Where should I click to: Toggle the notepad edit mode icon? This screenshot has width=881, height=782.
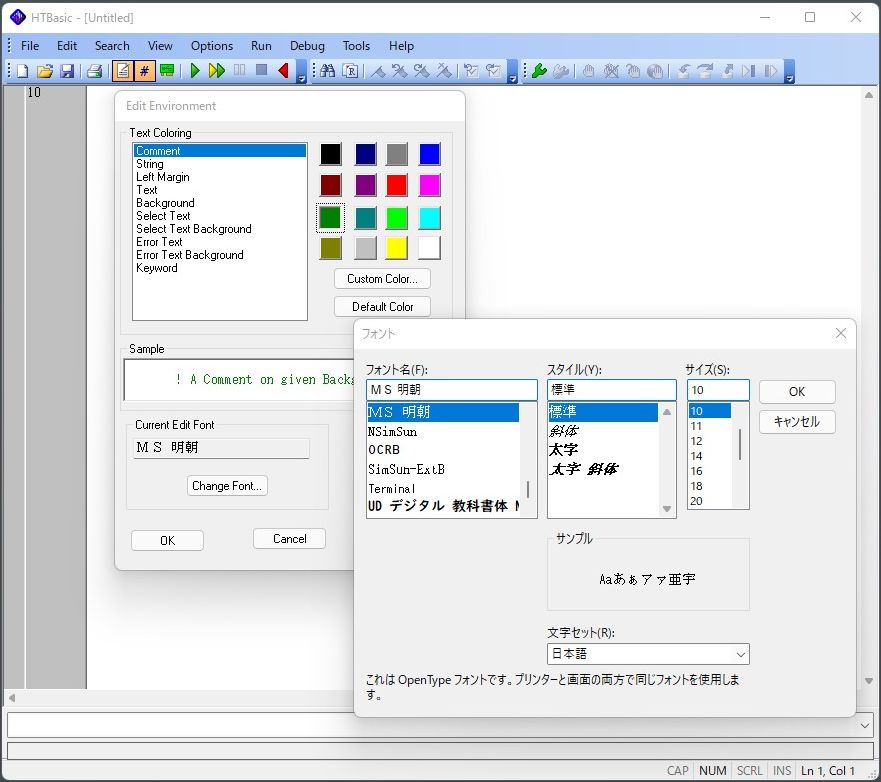(x=122, y=71)
